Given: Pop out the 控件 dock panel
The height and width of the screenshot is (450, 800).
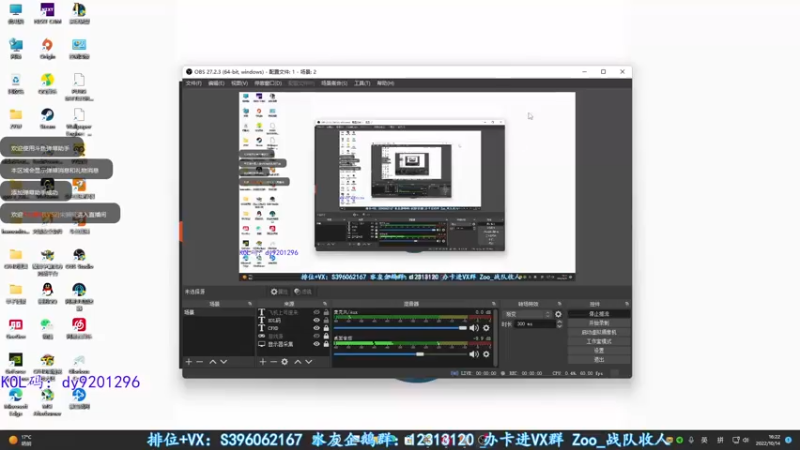Looking at the screenshot, I should click(627, 304).
